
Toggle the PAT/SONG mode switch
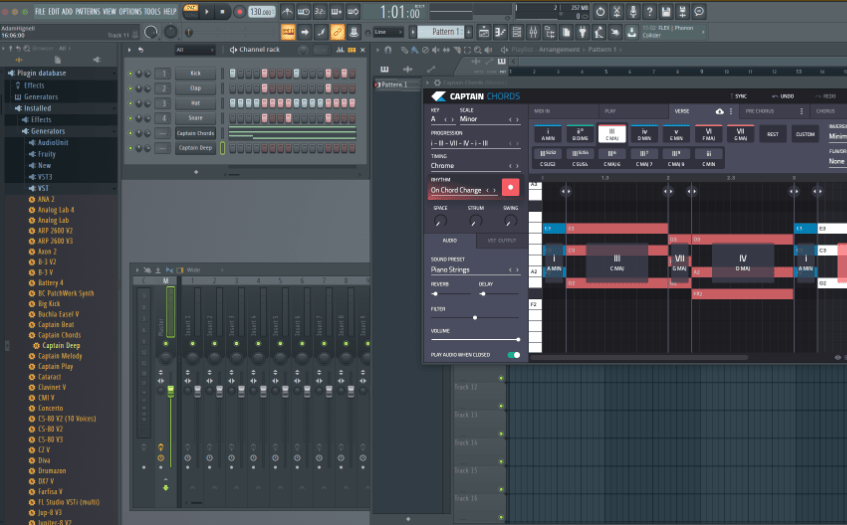coord(190,11)
